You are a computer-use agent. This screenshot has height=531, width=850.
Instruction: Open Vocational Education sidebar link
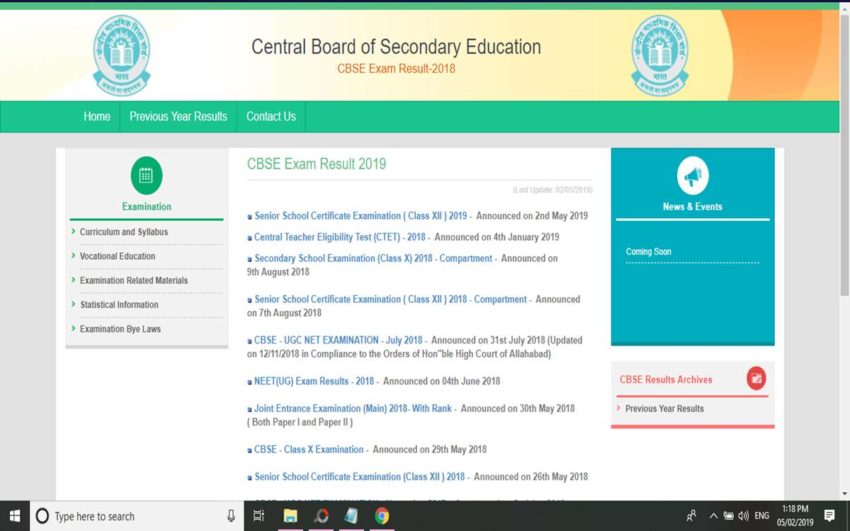[x=117, y=256]
